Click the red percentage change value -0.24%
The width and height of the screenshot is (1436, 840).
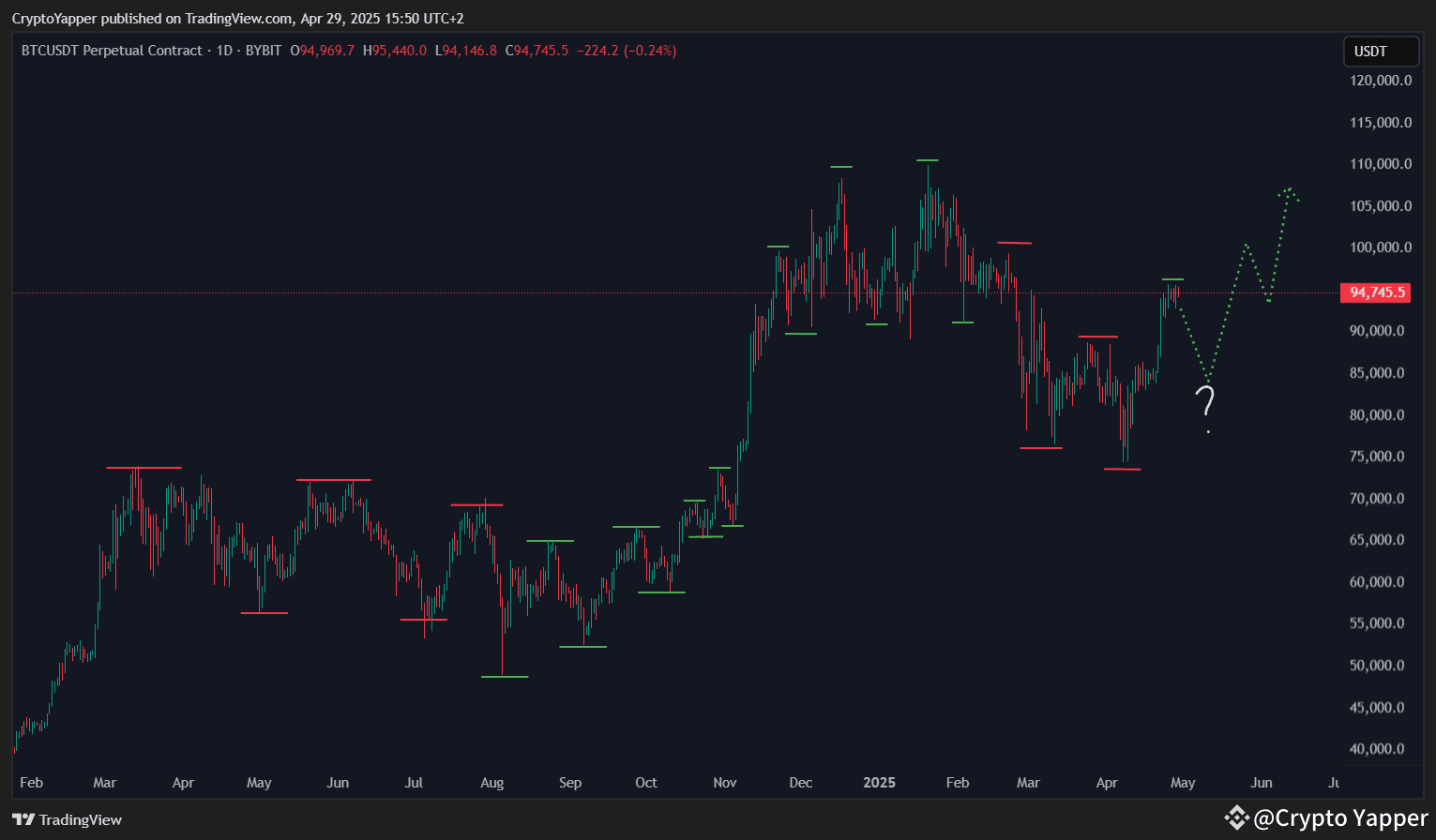(x=648, y=51)
